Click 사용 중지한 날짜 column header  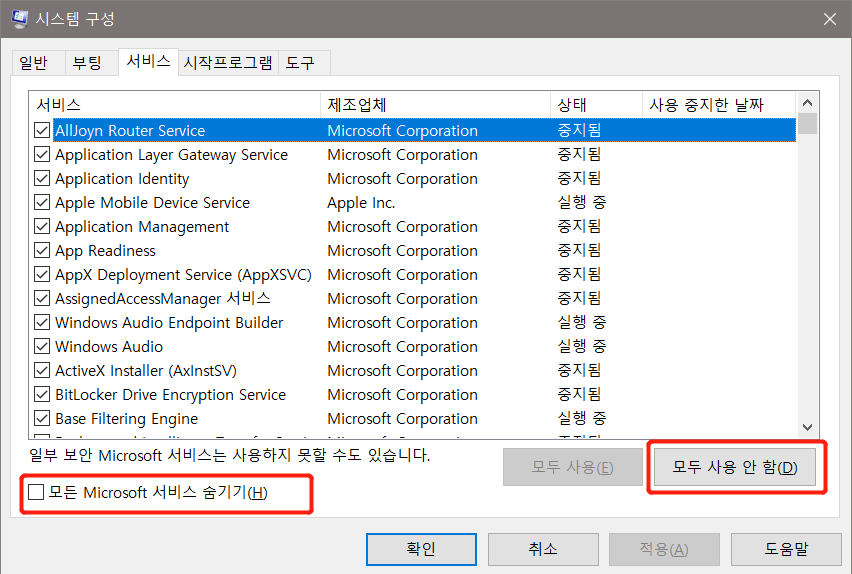[x=719, y=104]
